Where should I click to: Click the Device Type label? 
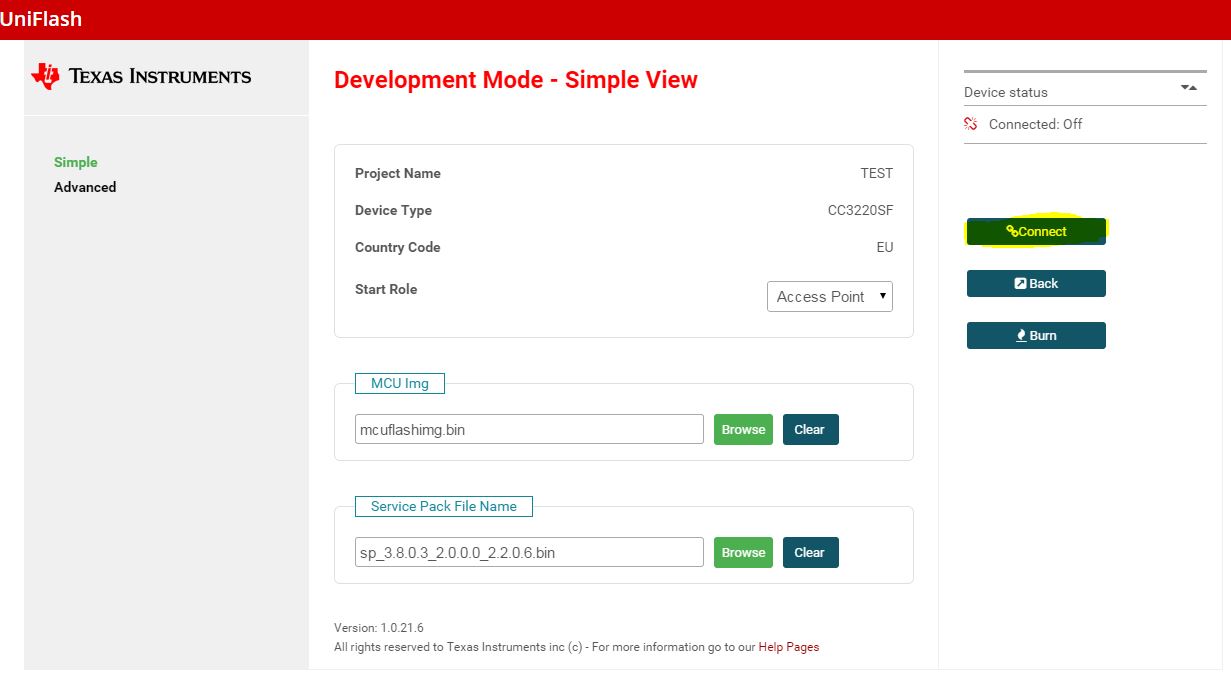click(x=393, y=210)
